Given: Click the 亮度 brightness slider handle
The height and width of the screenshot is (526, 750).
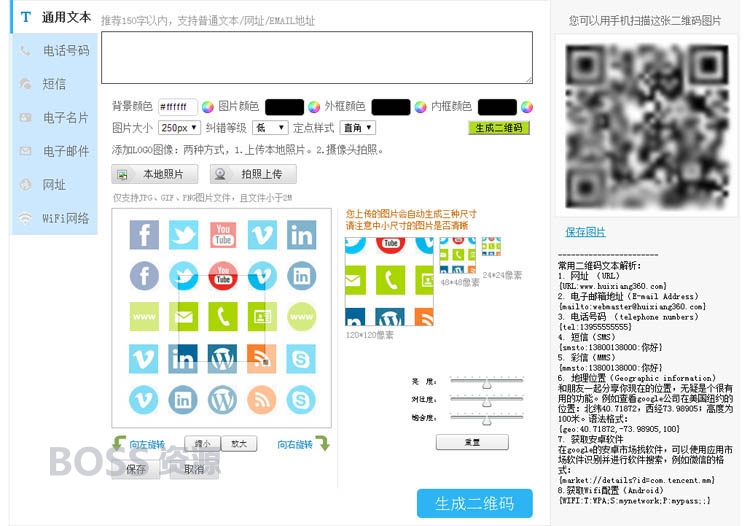Looking at the screenshot, I should (x=487, y=384).
